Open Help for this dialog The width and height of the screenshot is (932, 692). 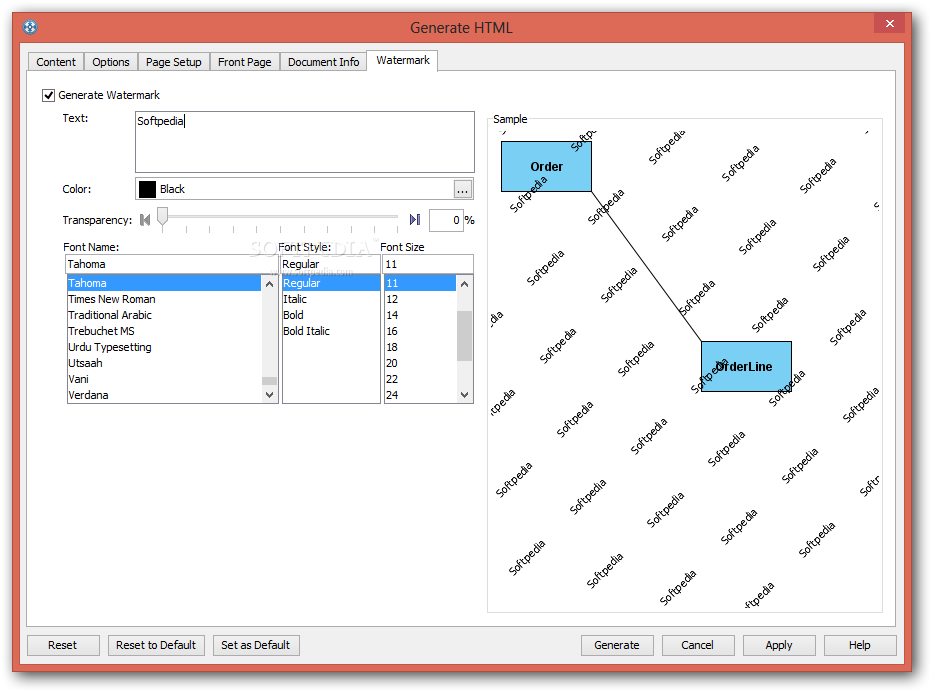point(859,645)
